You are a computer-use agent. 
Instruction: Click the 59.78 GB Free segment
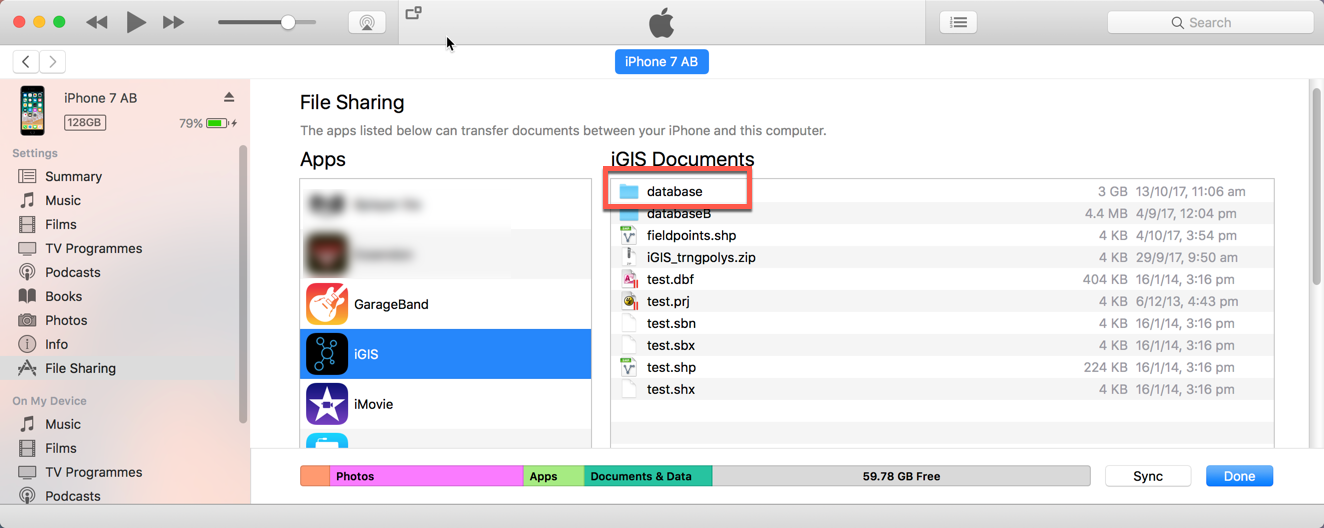pyautogui.click(x=901, y=476)
